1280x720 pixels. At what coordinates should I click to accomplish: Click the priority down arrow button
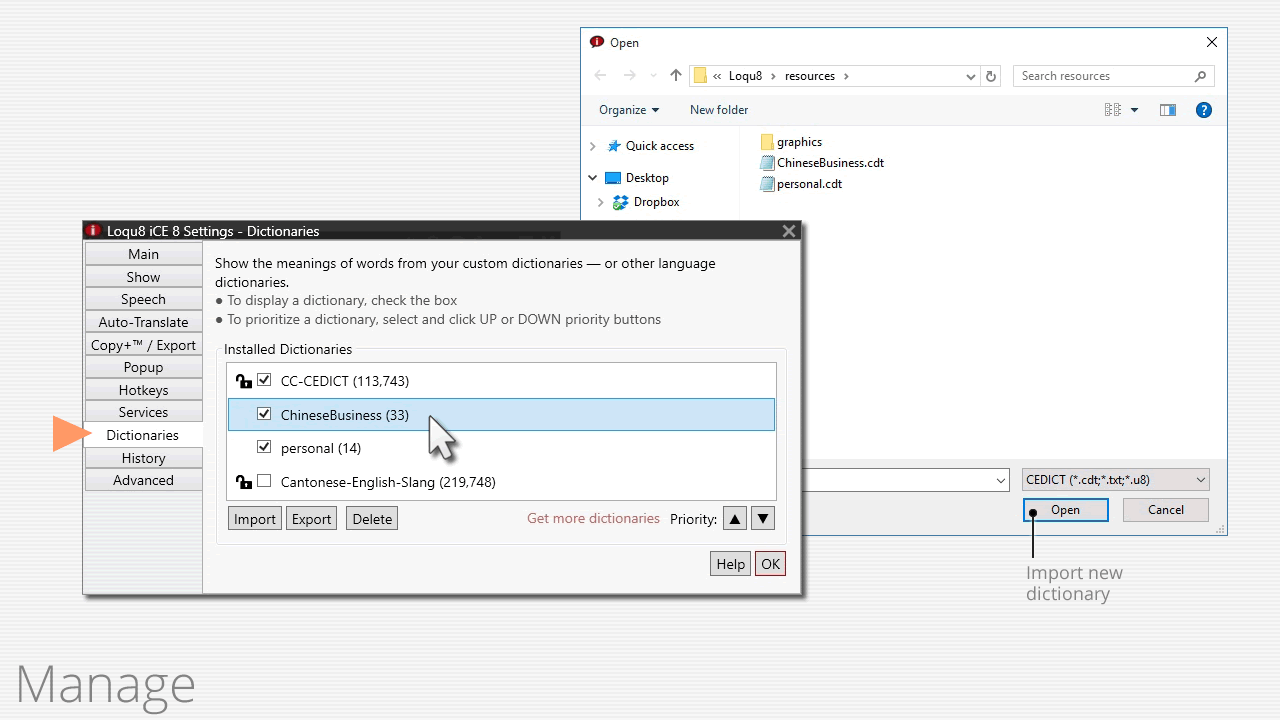pos(763,519)
